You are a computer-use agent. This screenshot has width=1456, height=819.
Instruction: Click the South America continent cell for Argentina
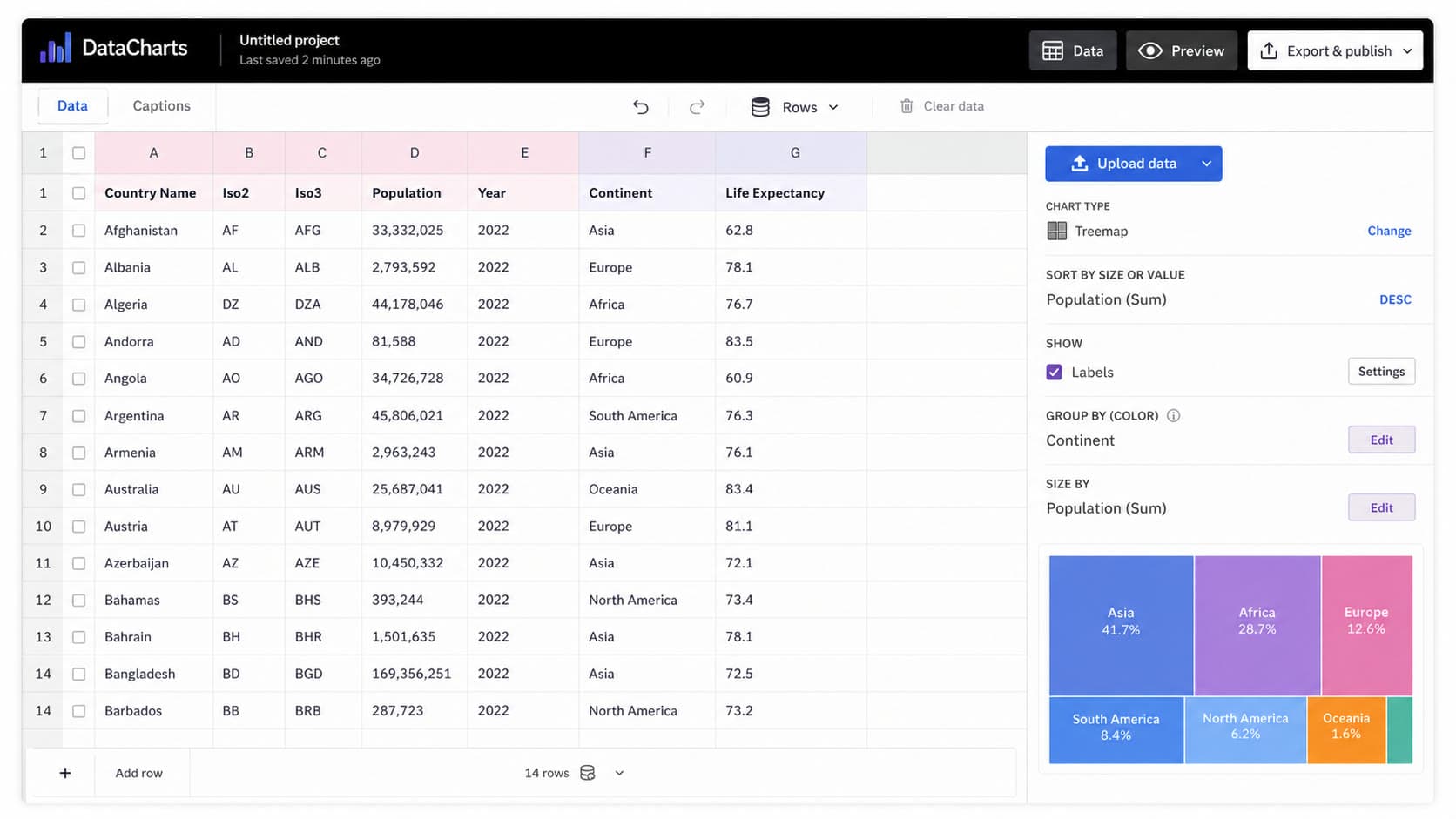coord(647,416)
